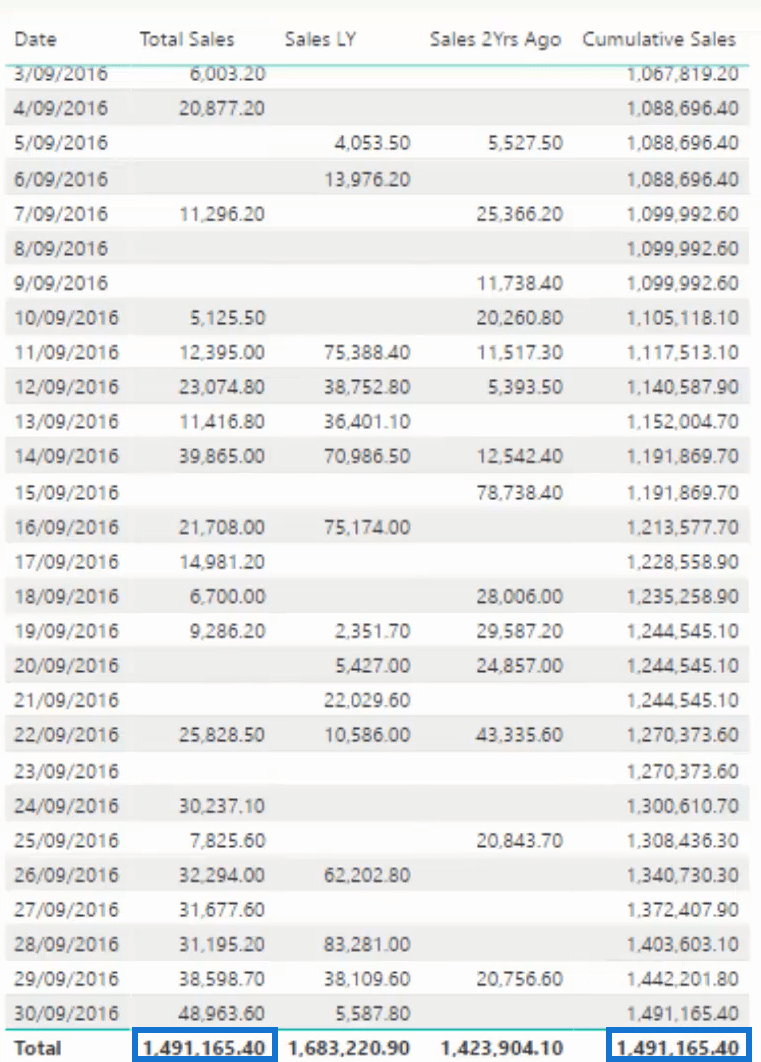
Task: Select the 23/09/2016 date row
Action: (x=377, y=771)
